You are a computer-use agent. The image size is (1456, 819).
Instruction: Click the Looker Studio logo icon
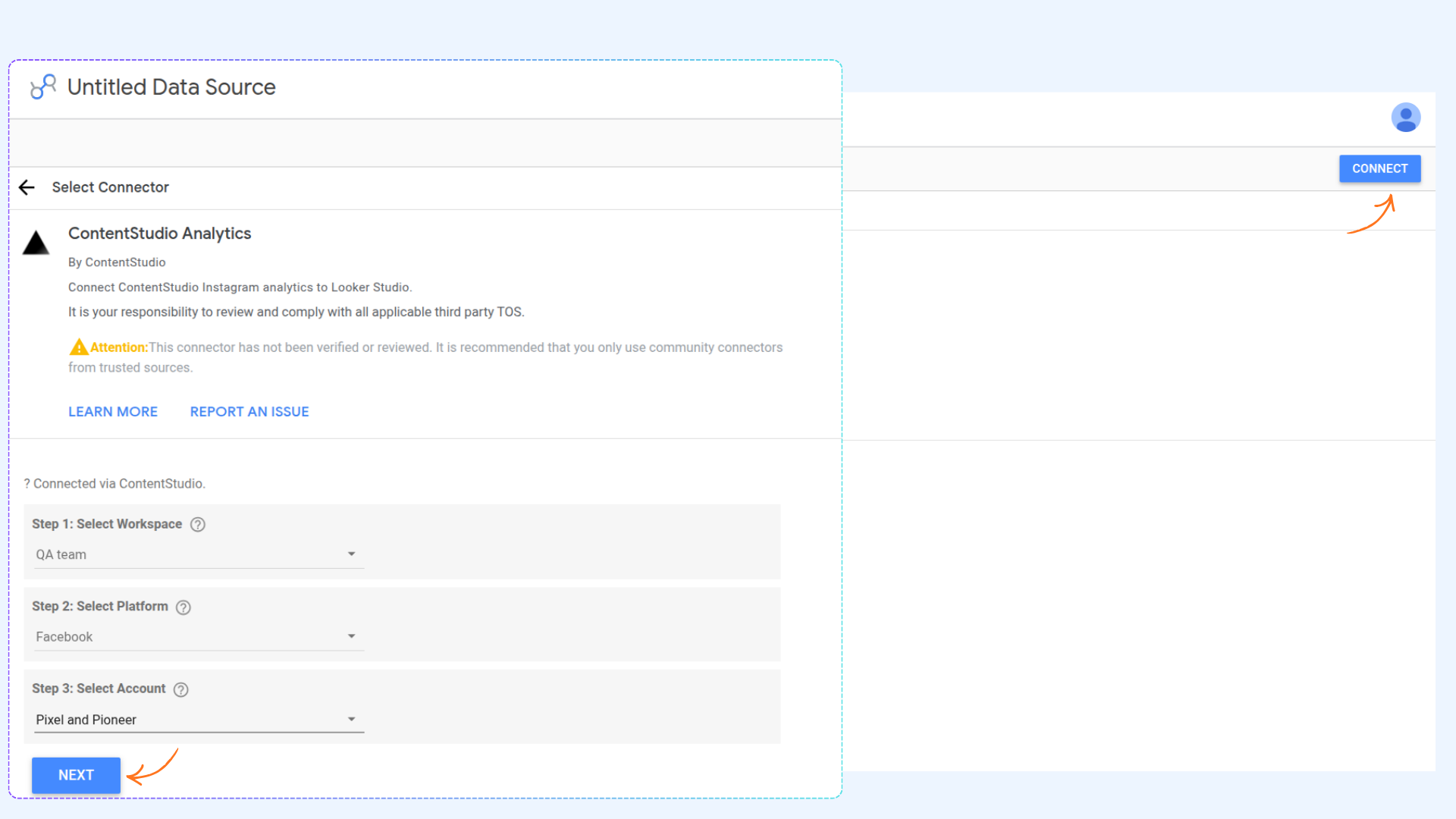tap(43, 86)
